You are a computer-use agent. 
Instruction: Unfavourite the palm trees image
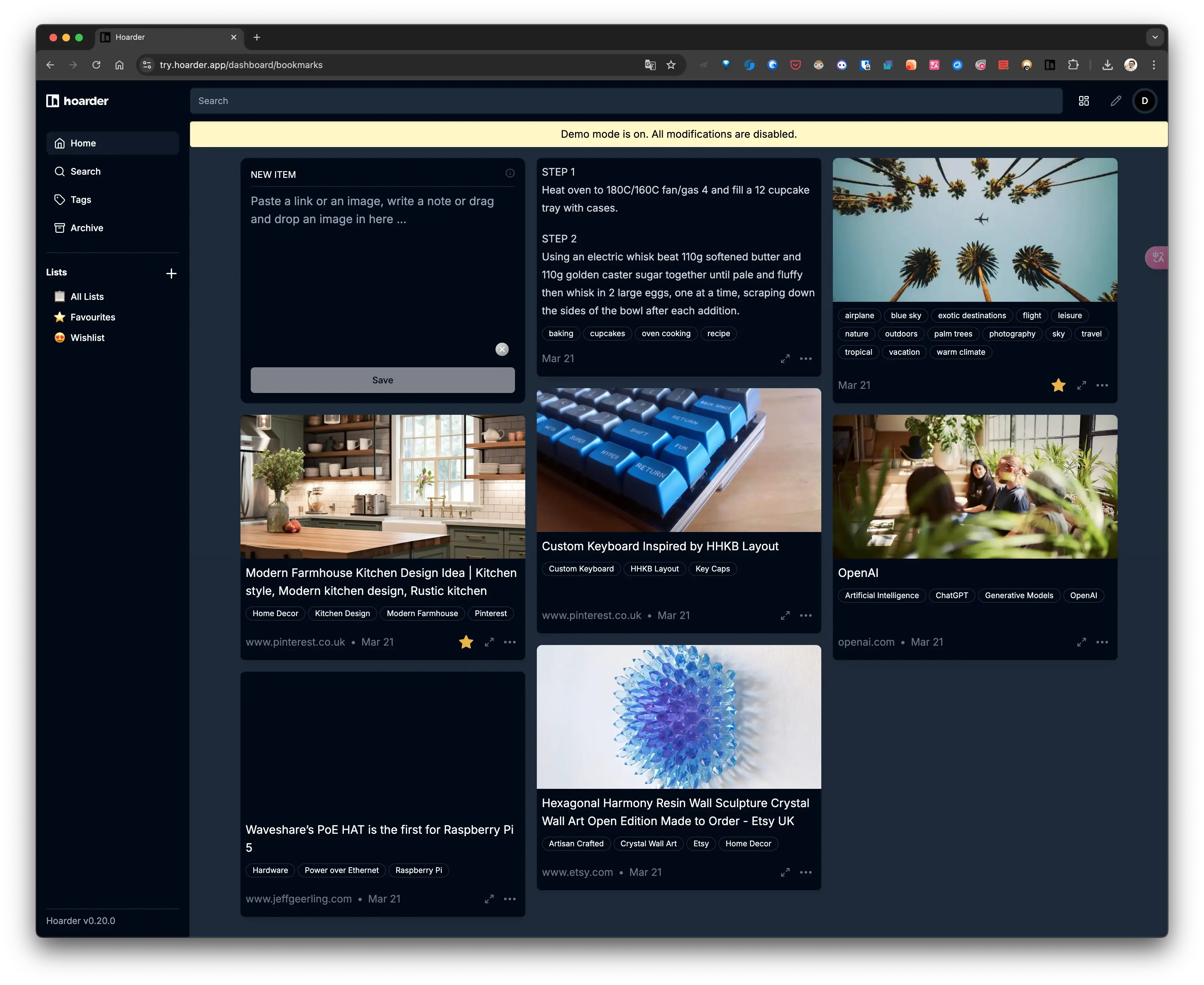click(x=1058, y=385)
